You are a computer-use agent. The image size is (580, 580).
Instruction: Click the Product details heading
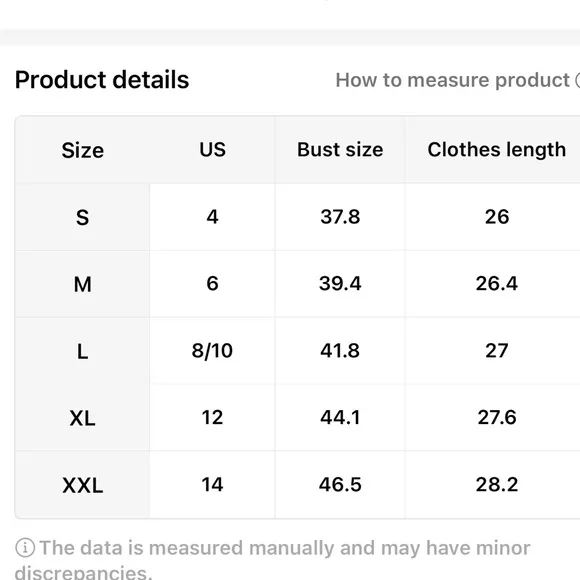(x=102, y=80)
